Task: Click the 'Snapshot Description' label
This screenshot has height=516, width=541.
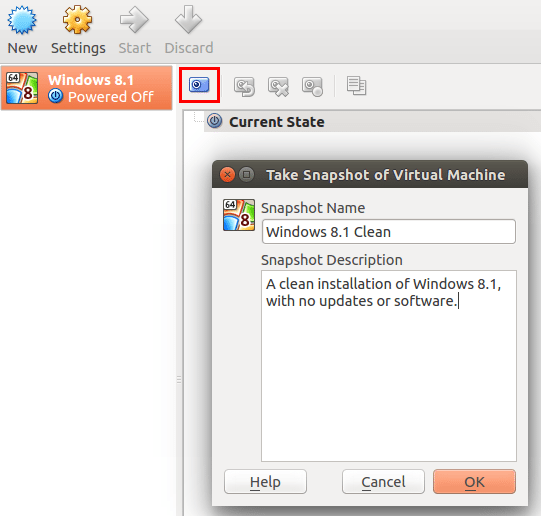Action: 332,260
